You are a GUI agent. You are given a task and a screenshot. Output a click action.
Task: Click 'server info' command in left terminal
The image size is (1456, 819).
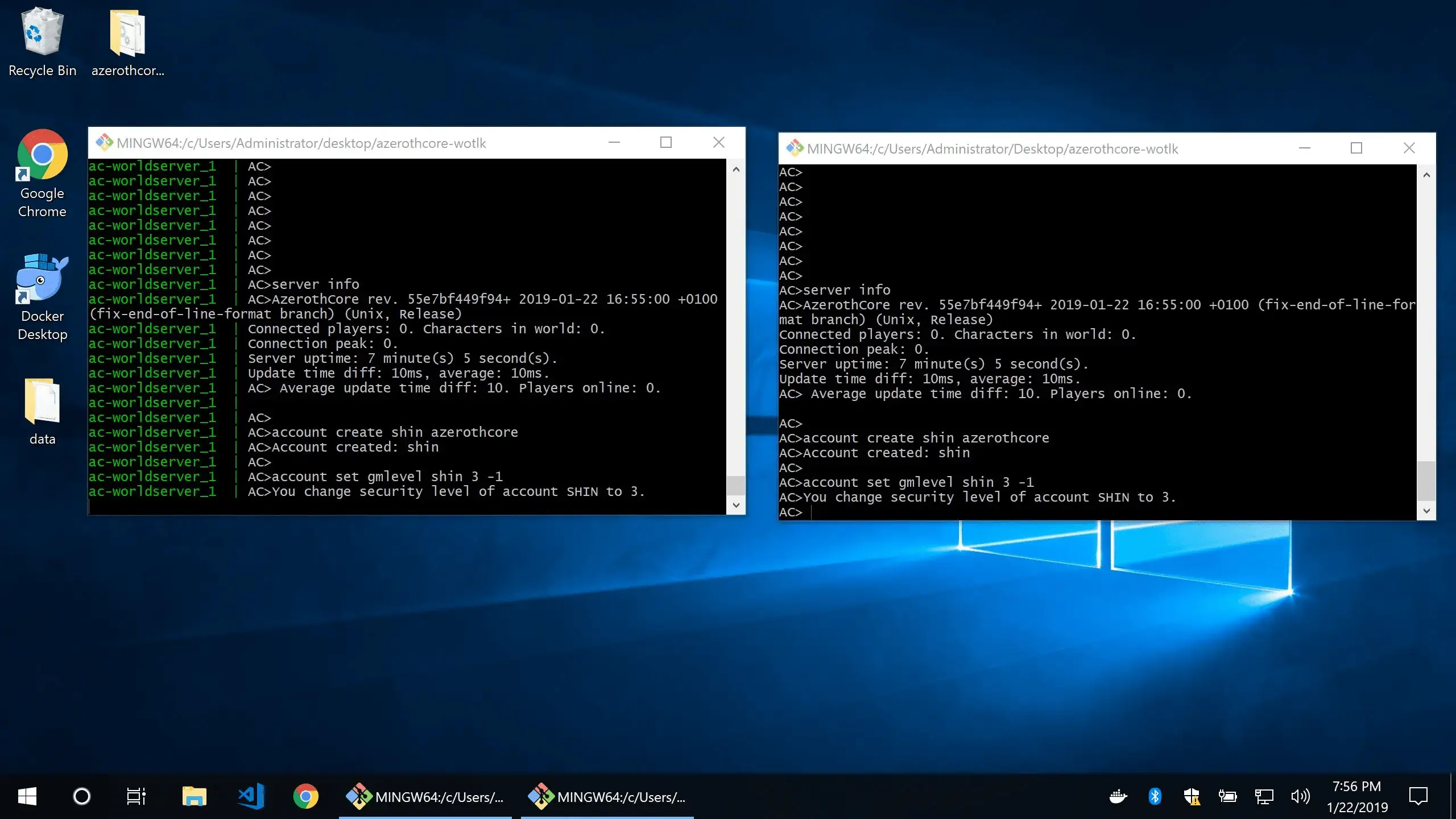316,284
